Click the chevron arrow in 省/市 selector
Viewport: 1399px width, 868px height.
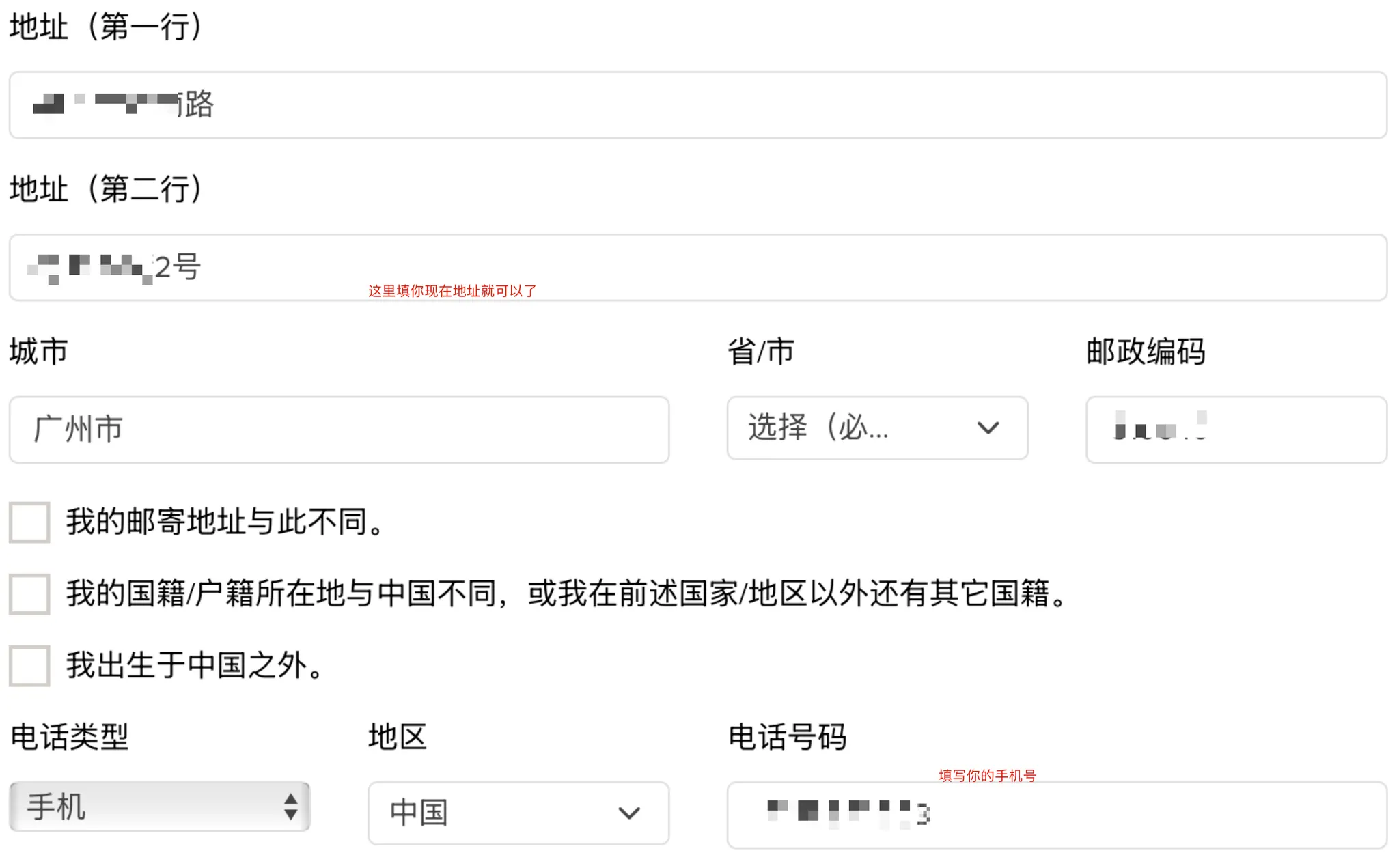coord(988,428)
